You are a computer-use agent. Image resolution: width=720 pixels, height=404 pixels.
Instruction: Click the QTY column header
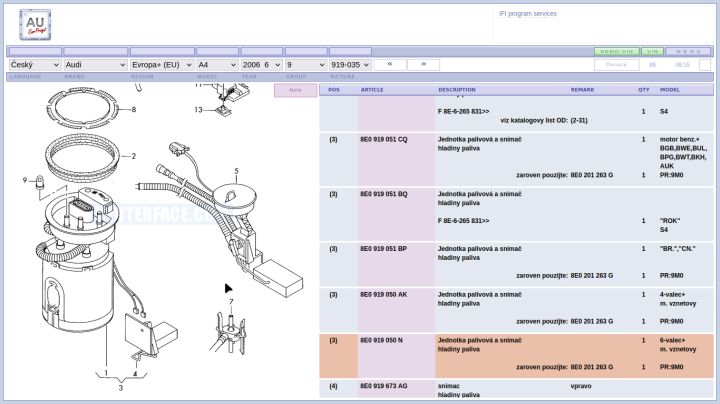(x=644, y=90)
